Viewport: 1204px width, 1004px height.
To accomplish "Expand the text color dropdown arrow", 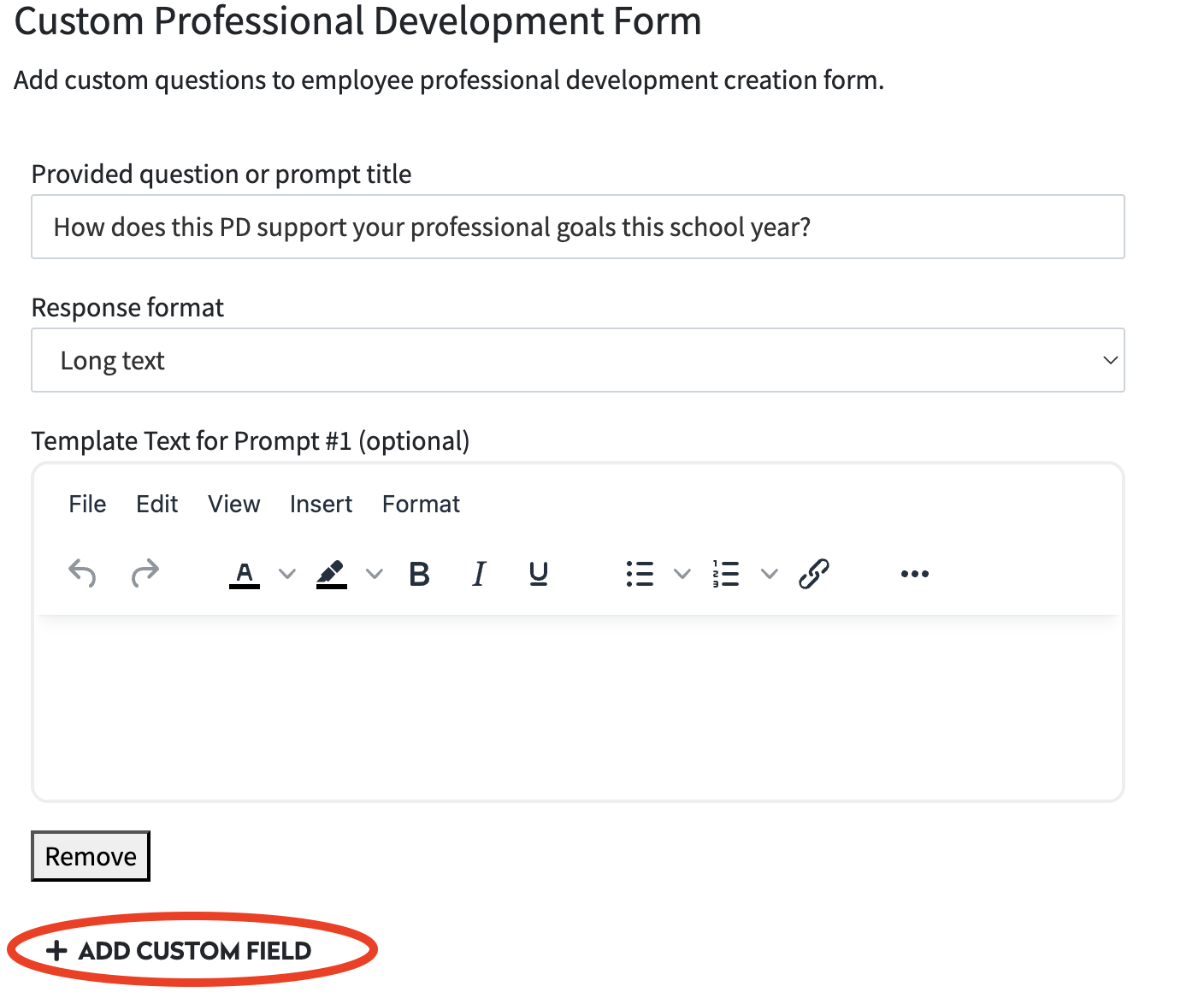I will click(287, 574).
